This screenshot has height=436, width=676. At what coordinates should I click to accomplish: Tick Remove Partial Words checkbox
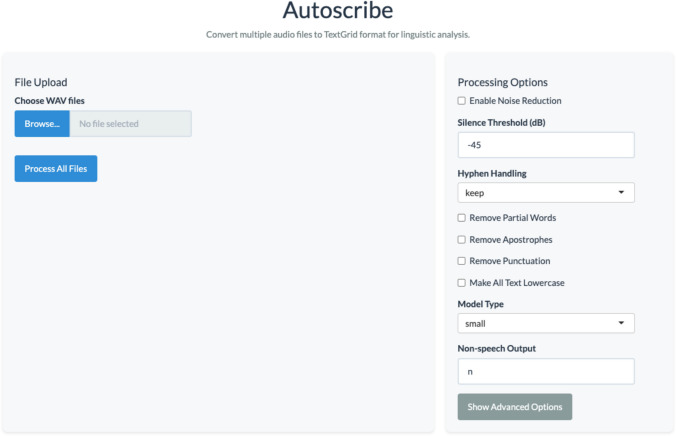[461, 218]
